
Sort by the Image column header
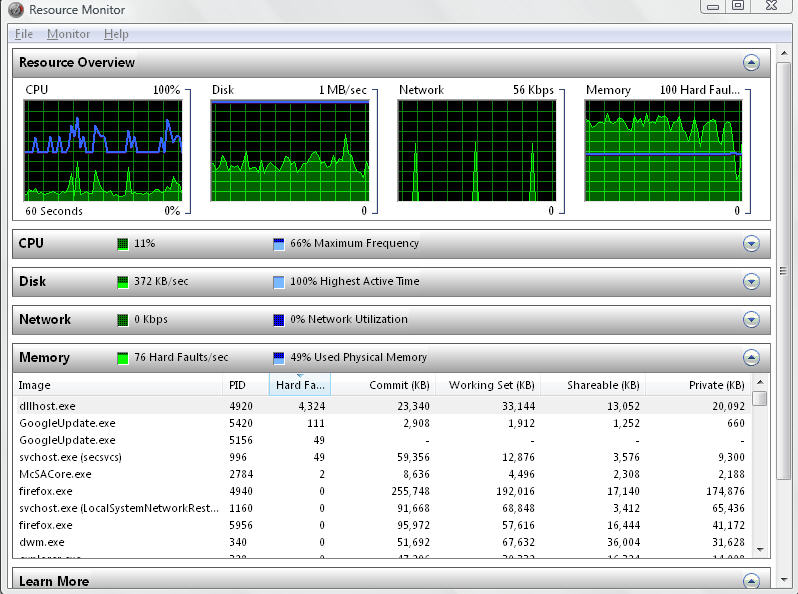[x=118, y=385]
